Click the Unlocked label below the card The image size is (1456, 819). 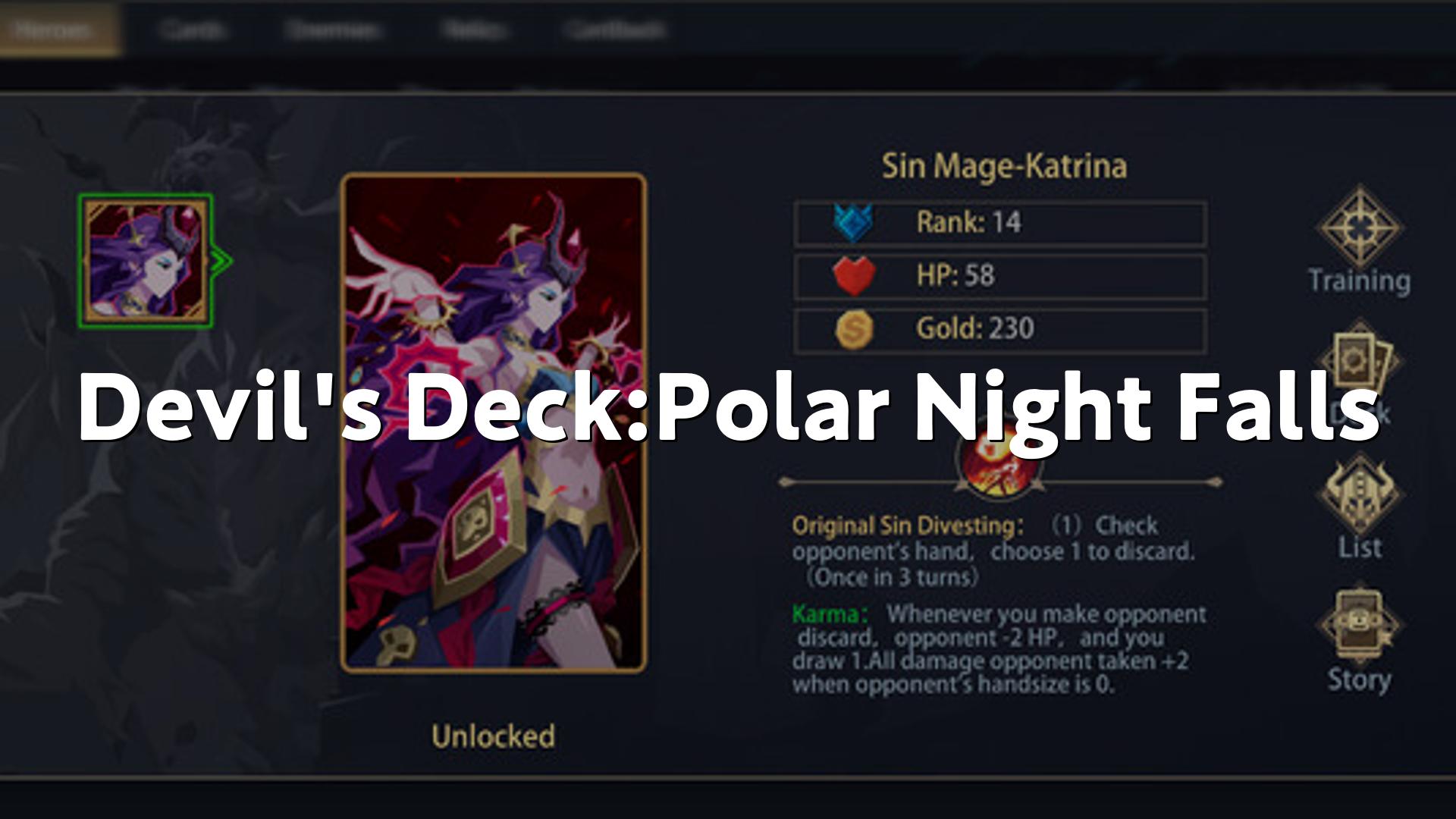tap(494, 736)
